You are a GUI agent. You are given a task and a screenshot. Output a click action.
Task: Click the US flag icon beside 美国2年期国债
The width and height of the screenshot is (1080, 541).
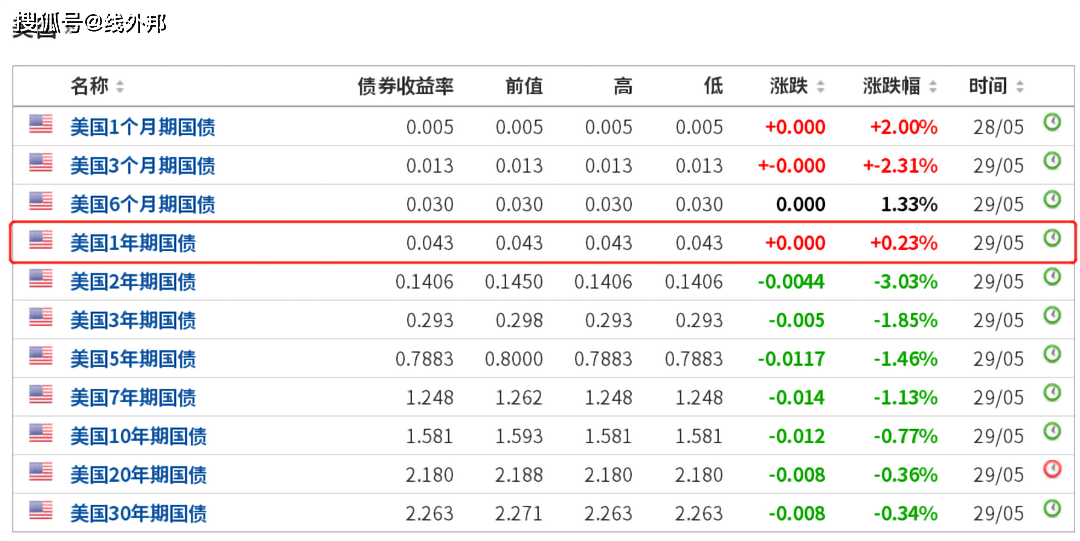[x=41, y=278]
